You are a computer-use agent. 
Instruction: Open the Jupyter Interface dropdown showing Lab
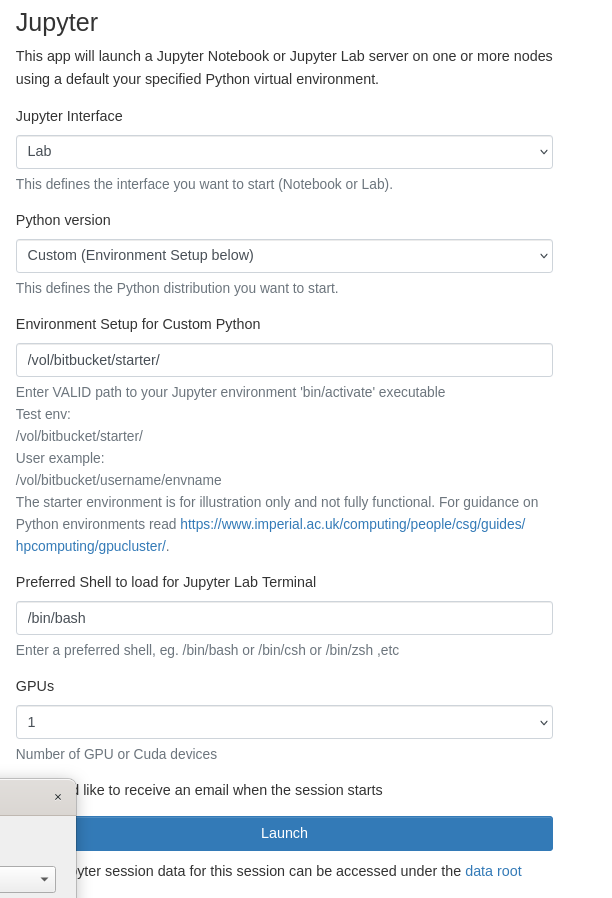[x=284, y=152]
